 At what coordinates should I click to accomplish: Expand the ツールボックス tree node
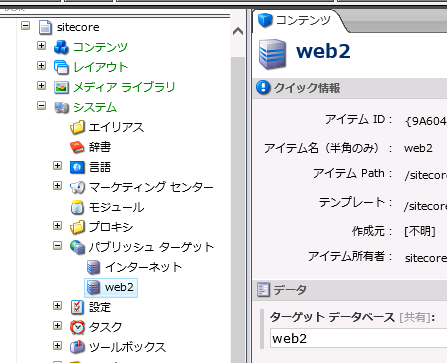57,346
